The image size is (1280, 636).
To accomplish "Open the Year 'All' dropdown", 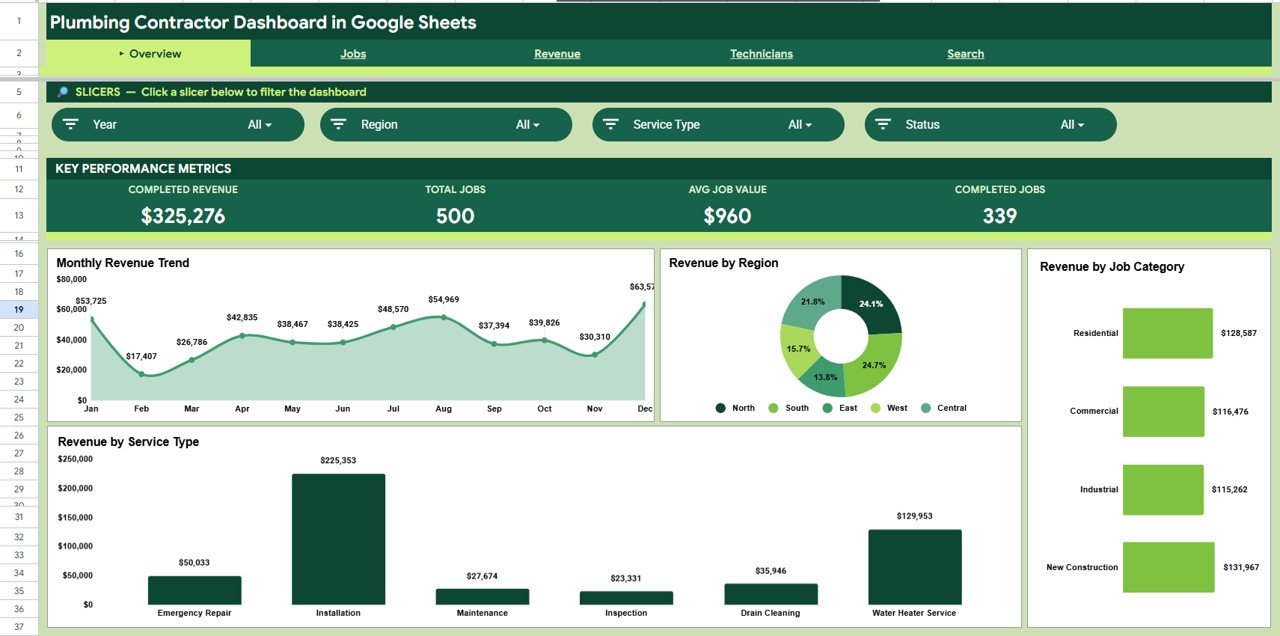I will pos(260,125).
